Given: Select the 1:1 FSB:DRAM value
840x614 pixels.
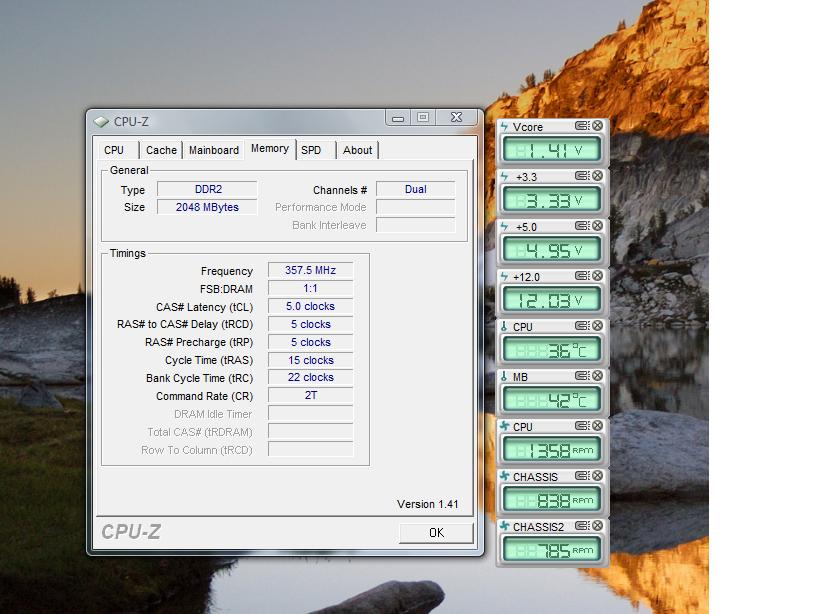Looking at the screenshot, I should (x=311, y=288).
